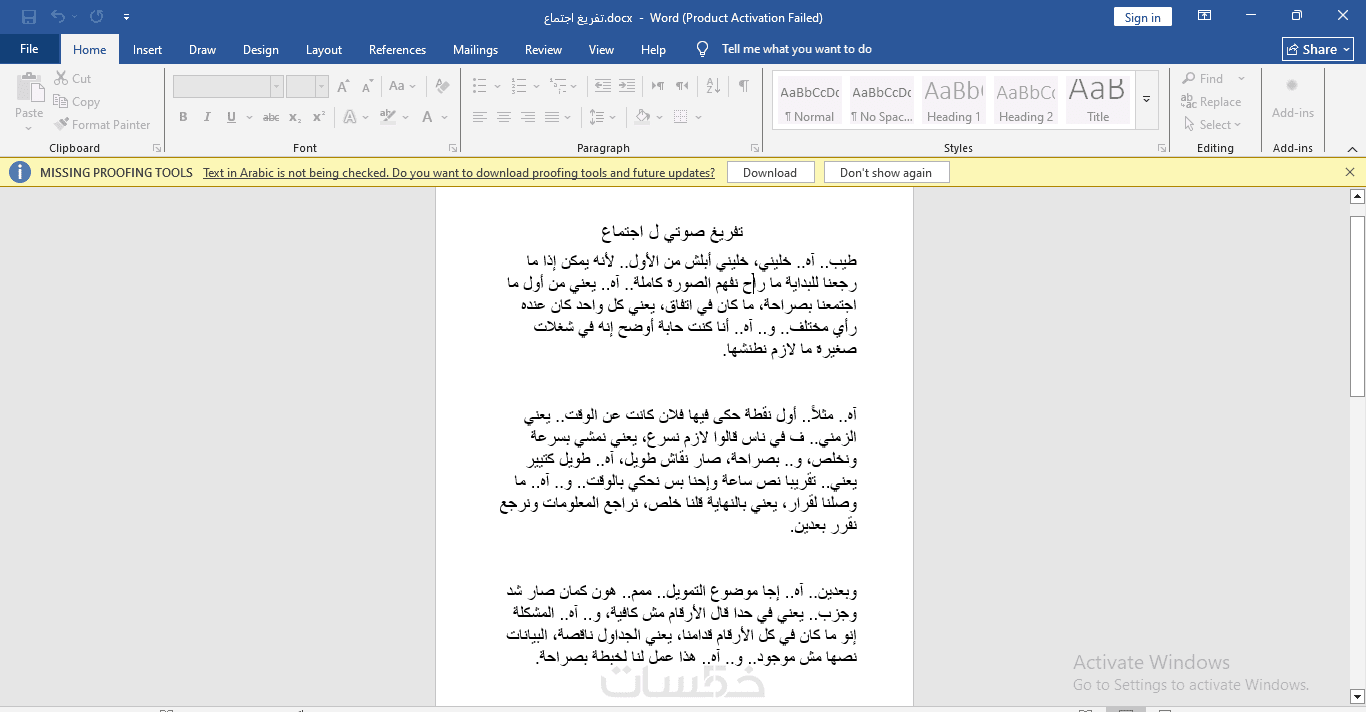The height and width of the screenshot is (712, 1366).
Task: Click the Text Effects outlined A icon
Action: pyautogui.click(x=350, y=117)
